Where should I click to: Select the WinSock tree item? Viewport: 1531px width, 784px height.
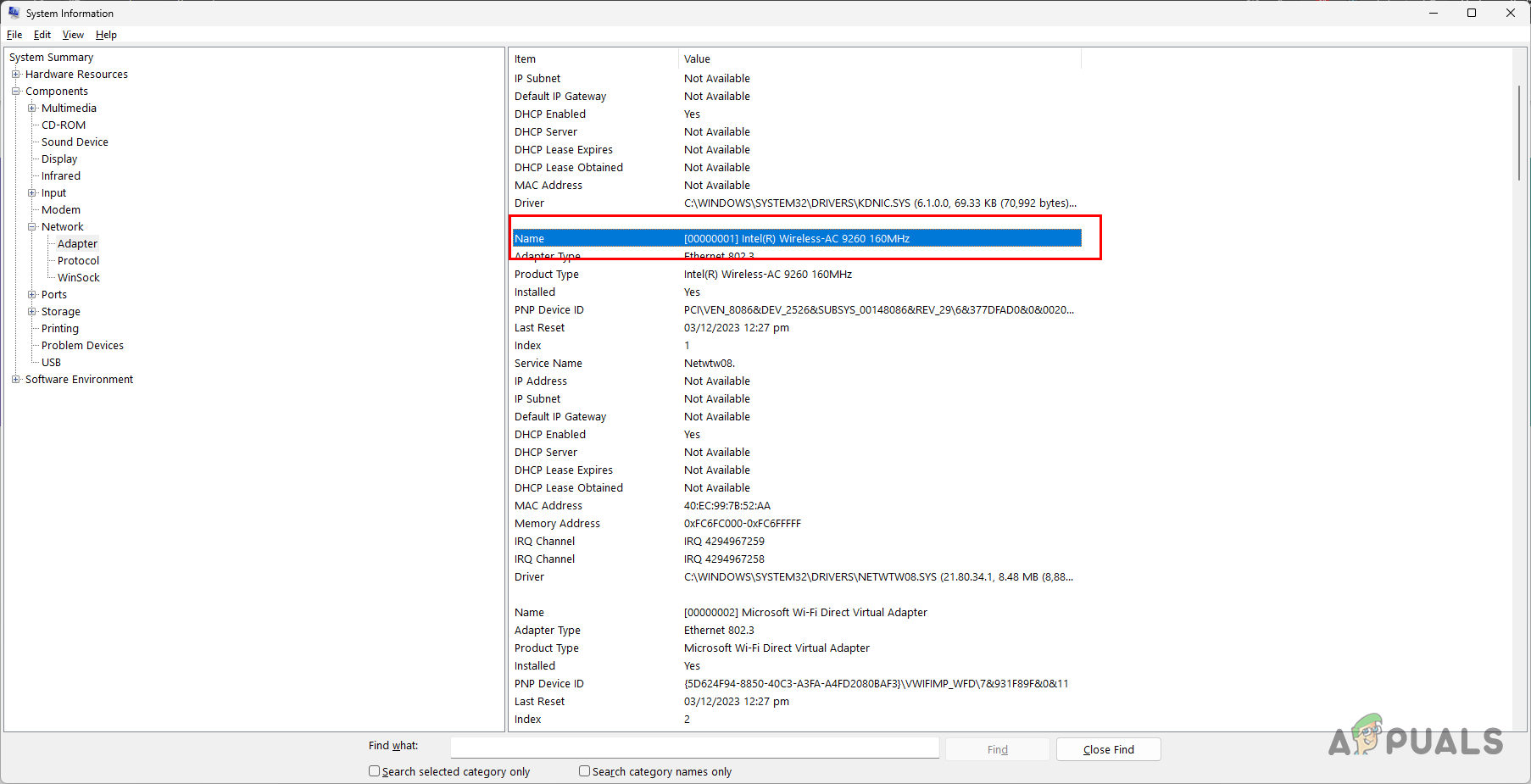(79, 277)
